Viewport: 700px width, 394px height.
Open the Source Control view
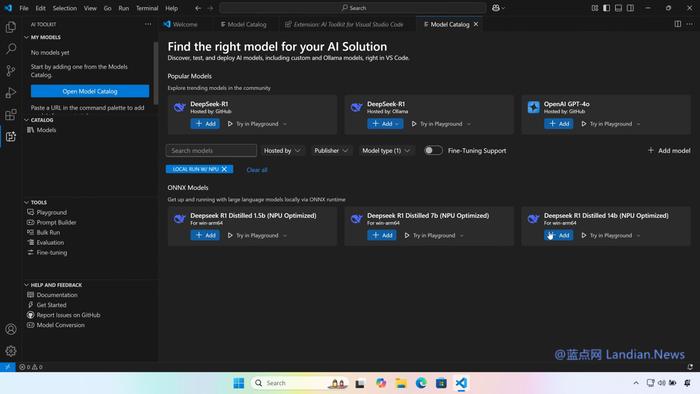click(11, 71)
